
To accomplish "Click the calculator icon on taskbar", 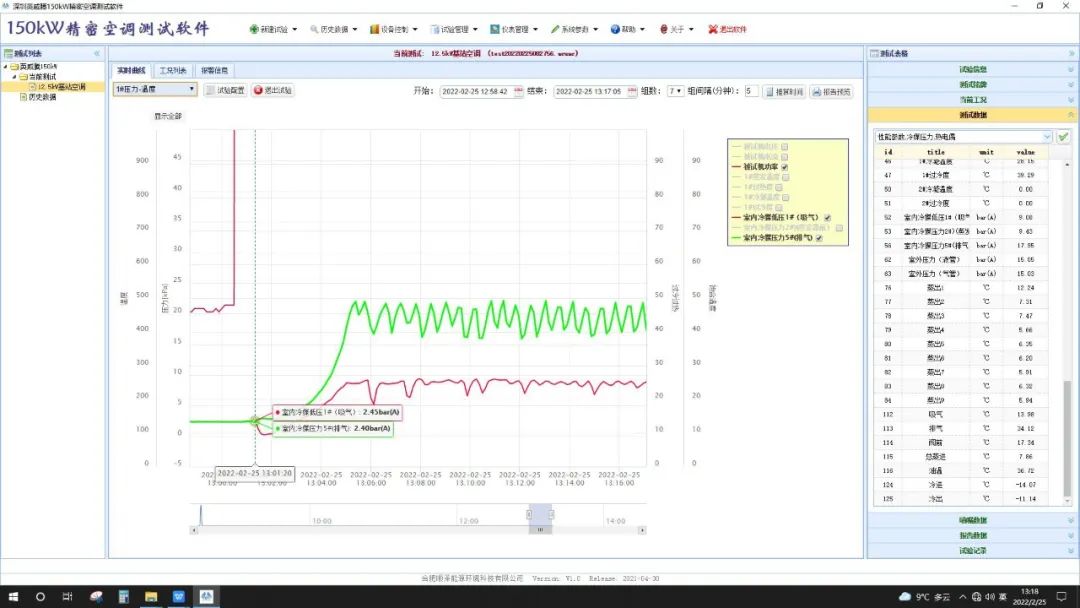I will pyautogui.click(x=123, y=597).
